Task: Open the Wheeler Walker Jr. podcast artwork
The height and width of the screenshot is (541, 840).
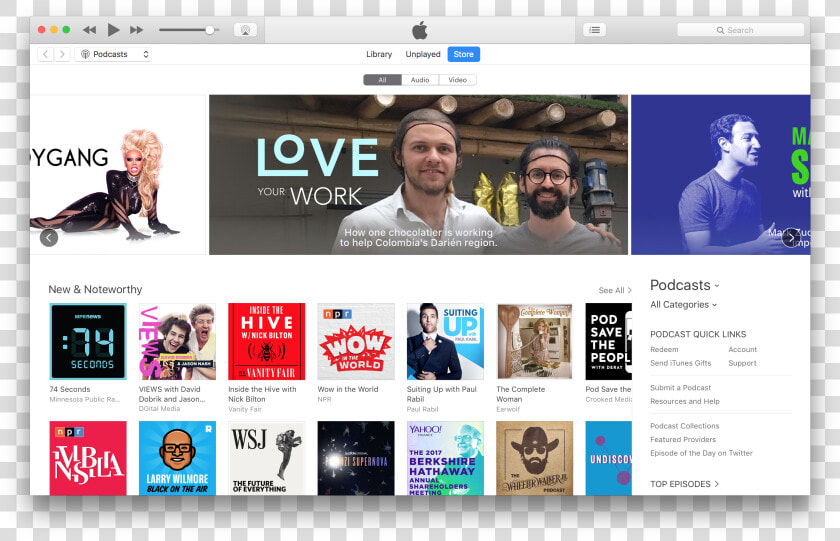Action: [x=535, y=458]
